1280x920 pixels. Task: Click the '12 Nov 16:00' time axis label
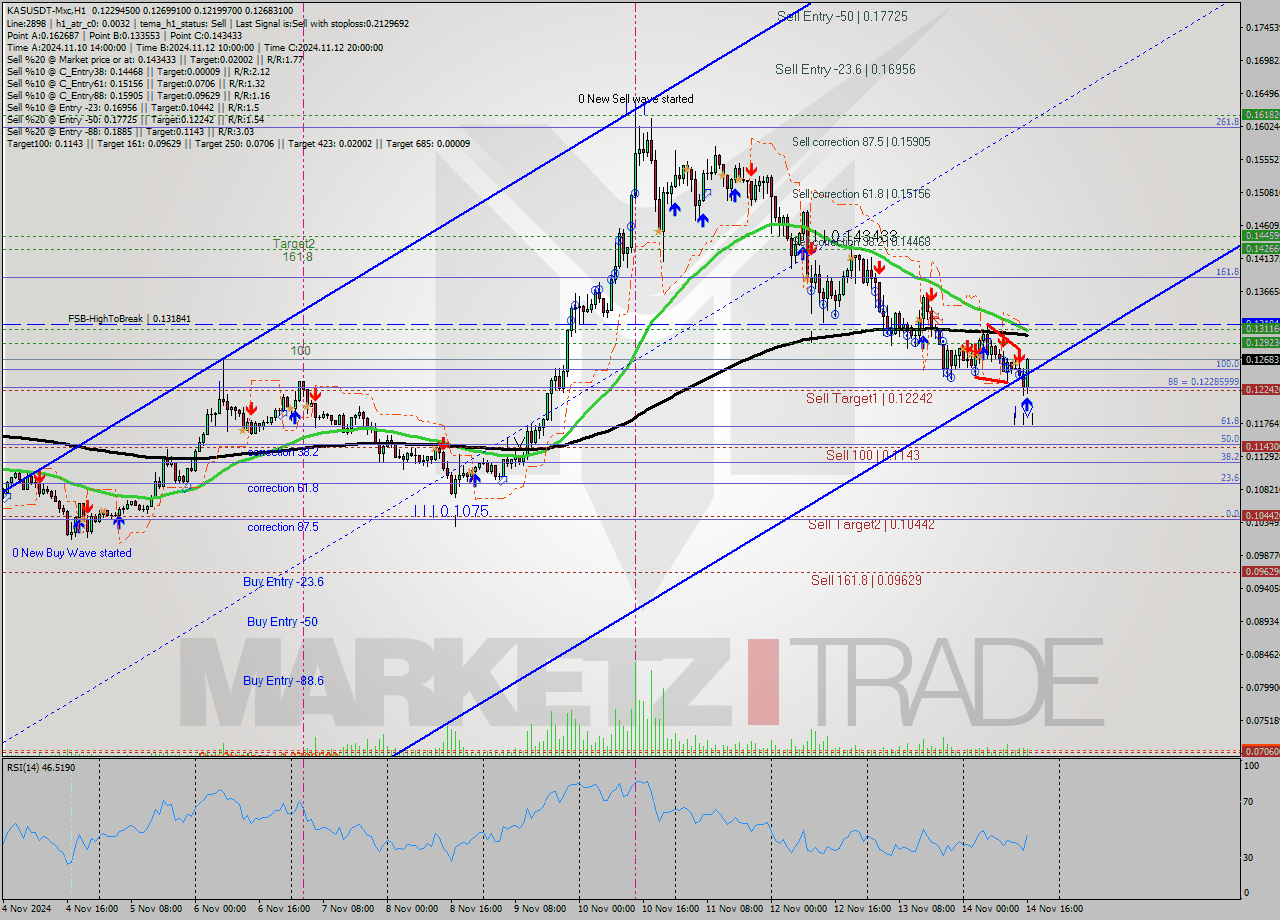coord(862,909)
